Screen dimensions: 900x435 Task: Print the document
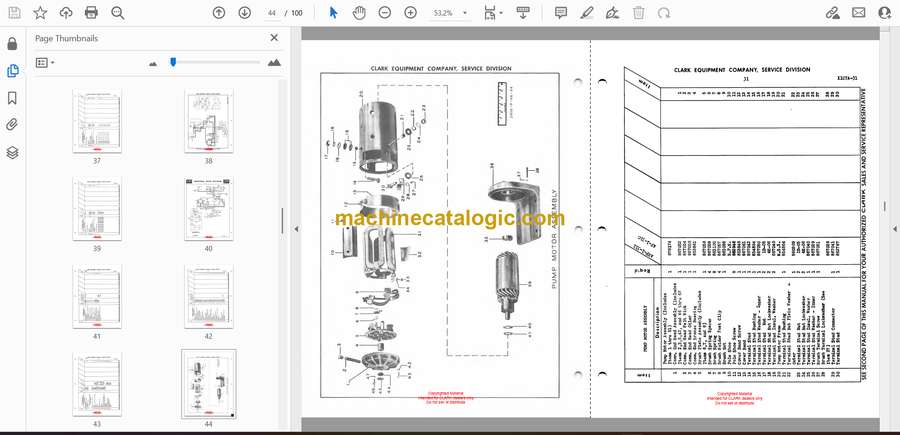point(91,13)
